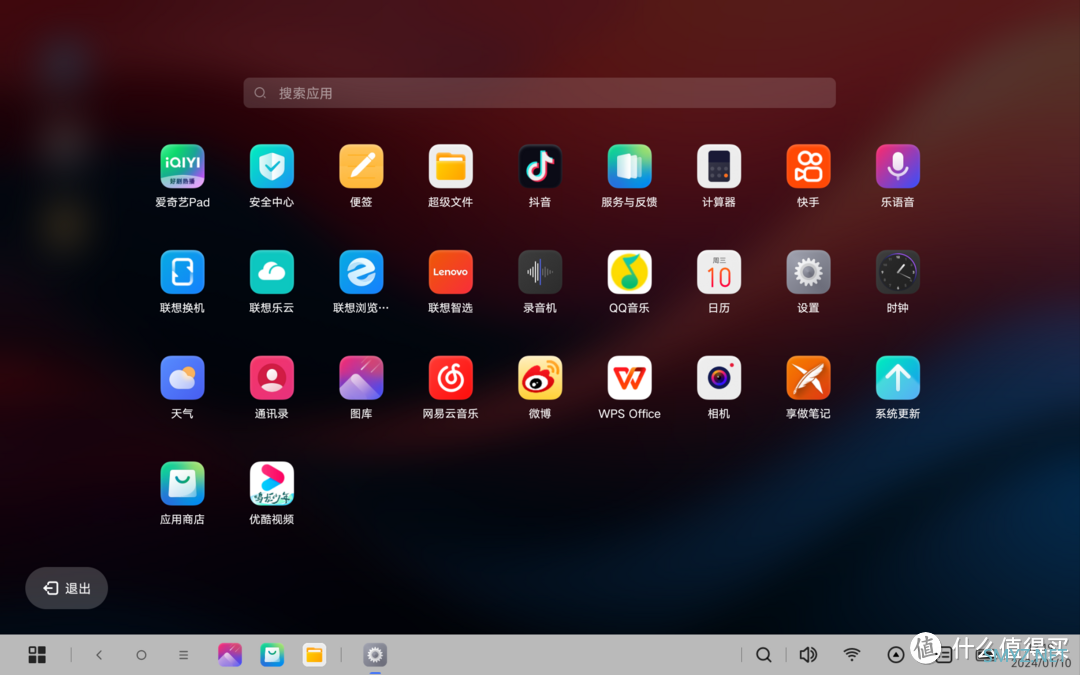Open the 相机 camera app
The image size is (1080, 675).
pos(719,377)
